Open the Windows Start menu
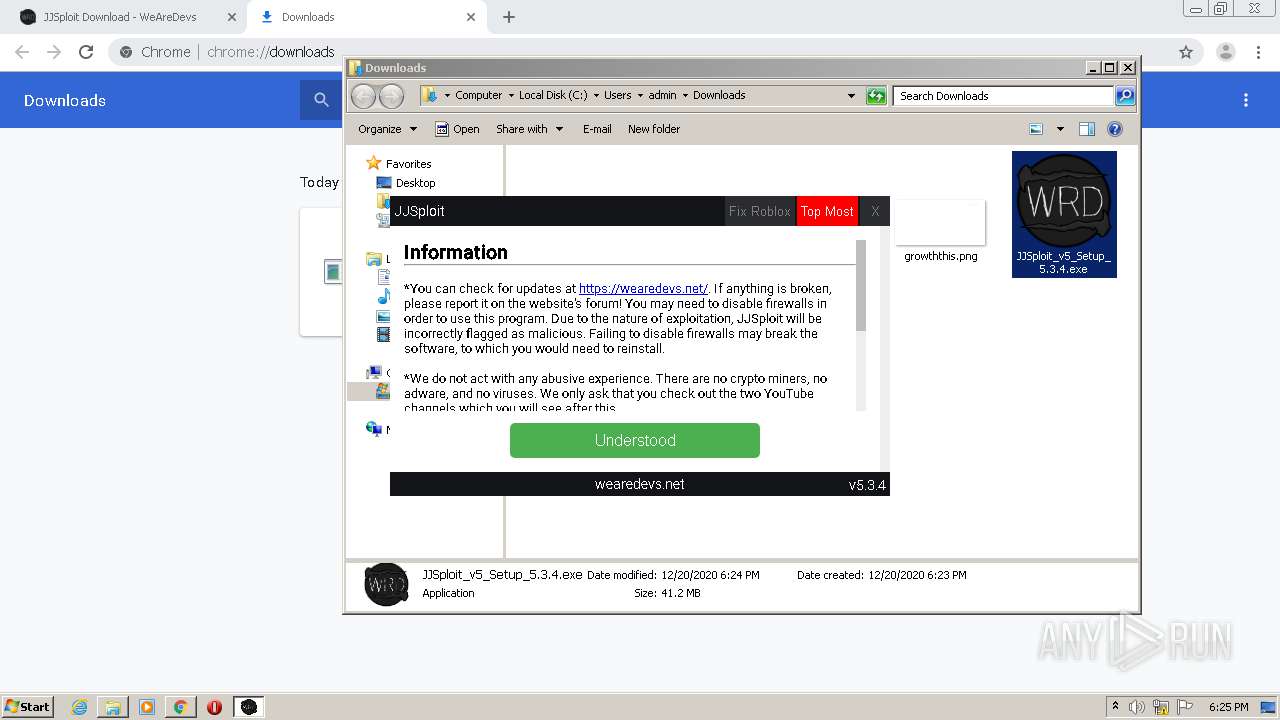Image resolution: width=1280 pixels, height=720 pixels. (x=28, y=707)
